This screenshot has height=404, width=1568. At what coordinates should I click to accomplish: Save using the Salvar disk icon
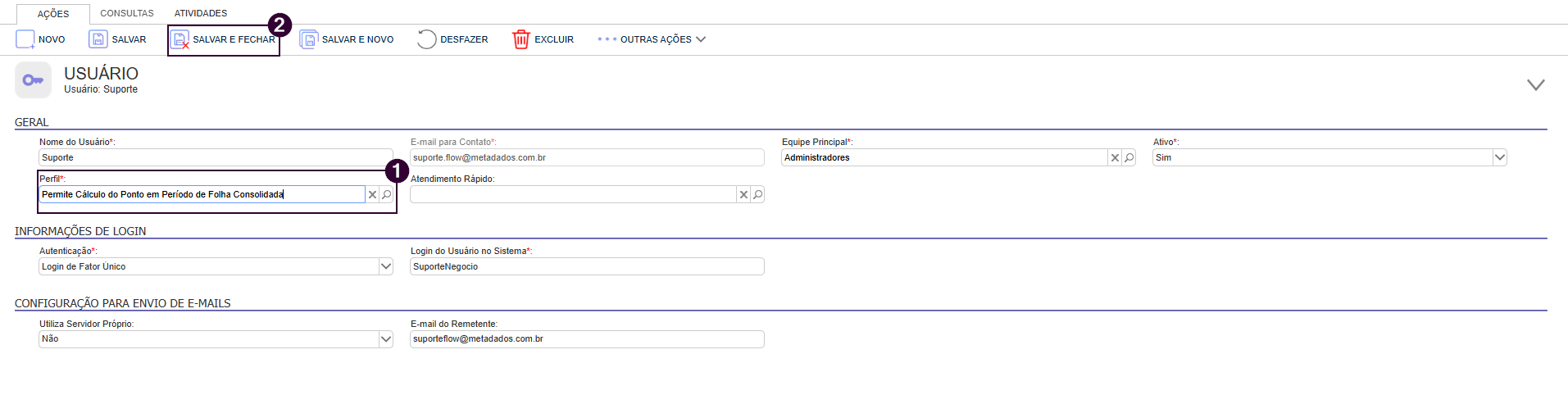coord(98,39)
